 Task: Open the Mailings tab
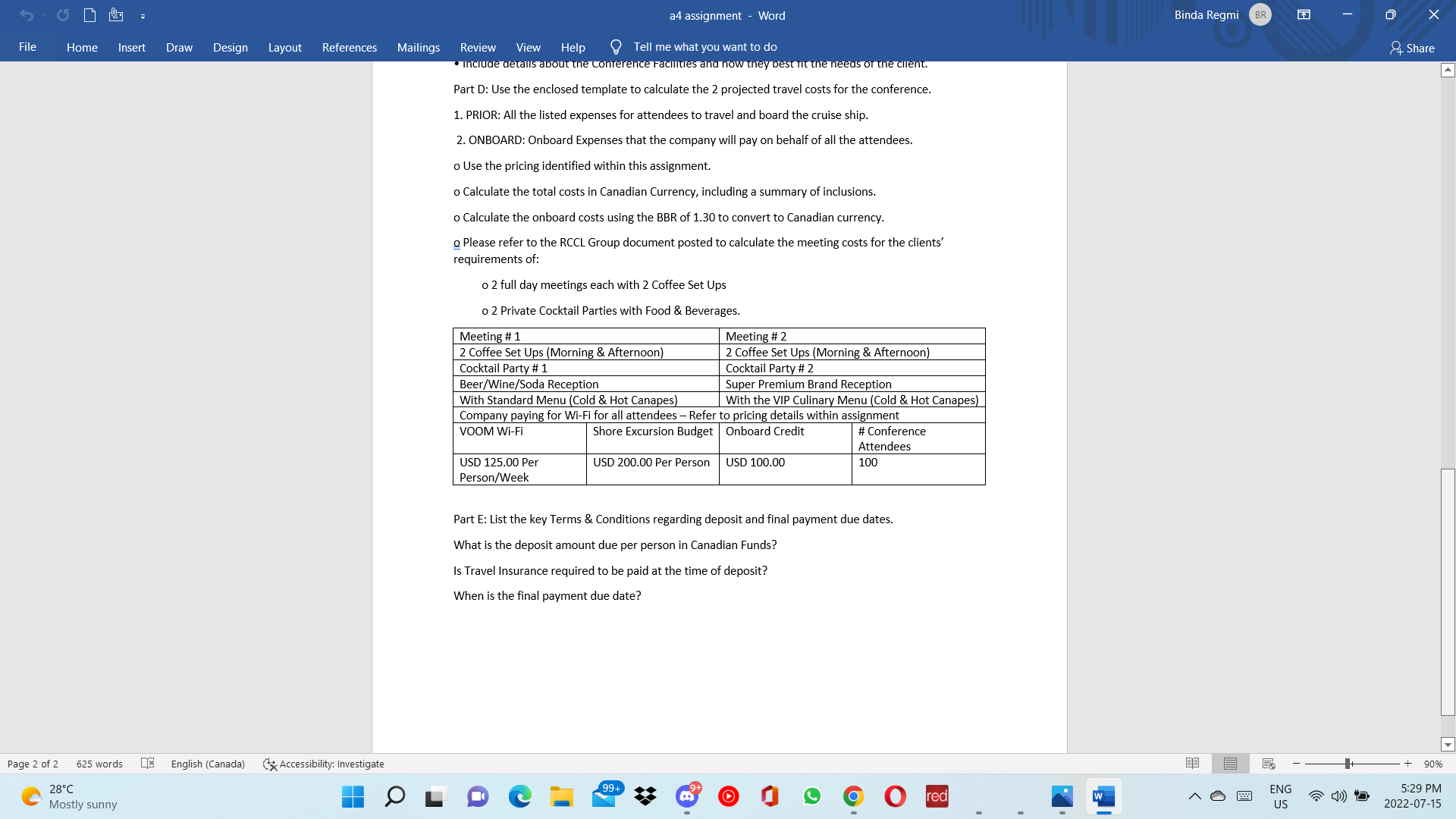pyautogui.click(x=418, y=47)
